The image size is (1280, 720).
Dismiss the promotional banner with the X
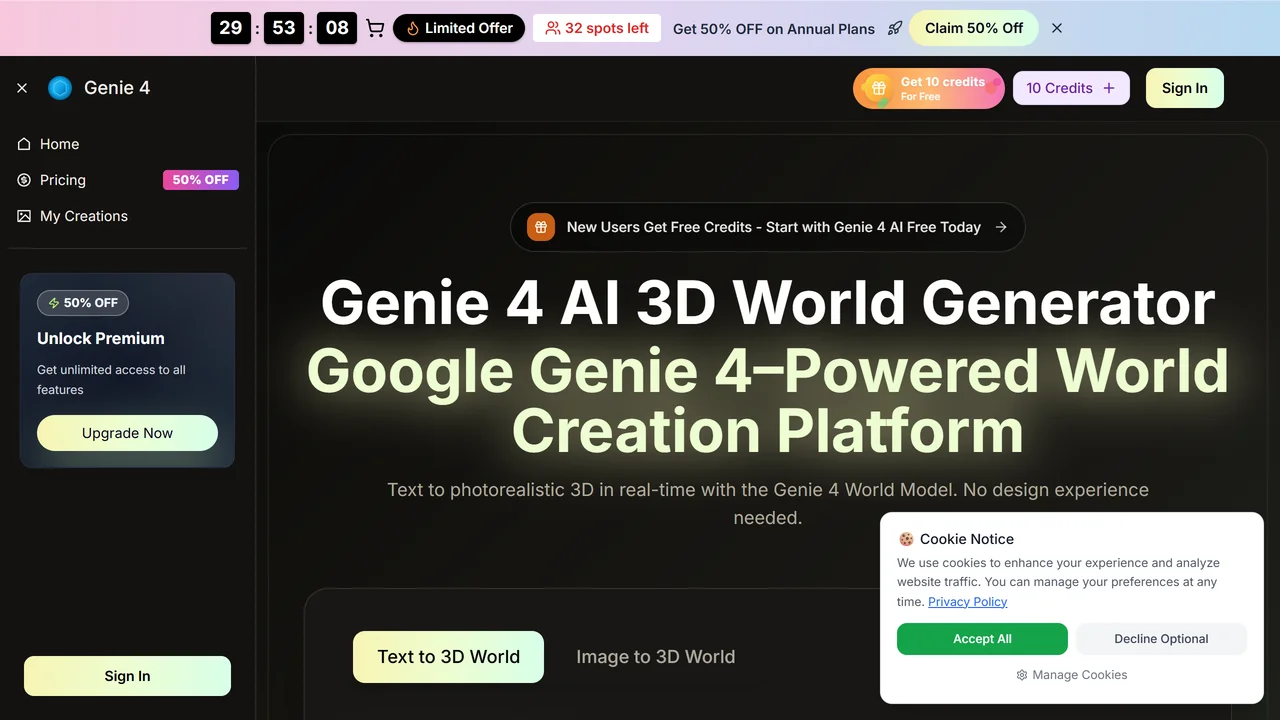(1057, 28)
